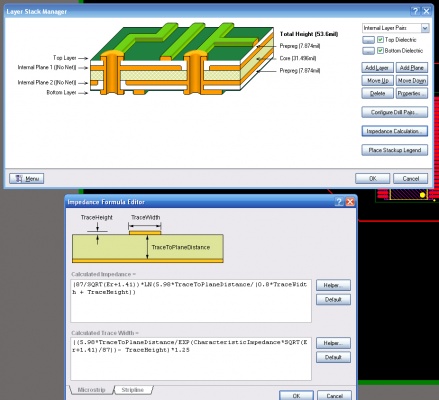Confirm Impedance Formula Editor with OK

pyautogui.click(x=296, y=396)
